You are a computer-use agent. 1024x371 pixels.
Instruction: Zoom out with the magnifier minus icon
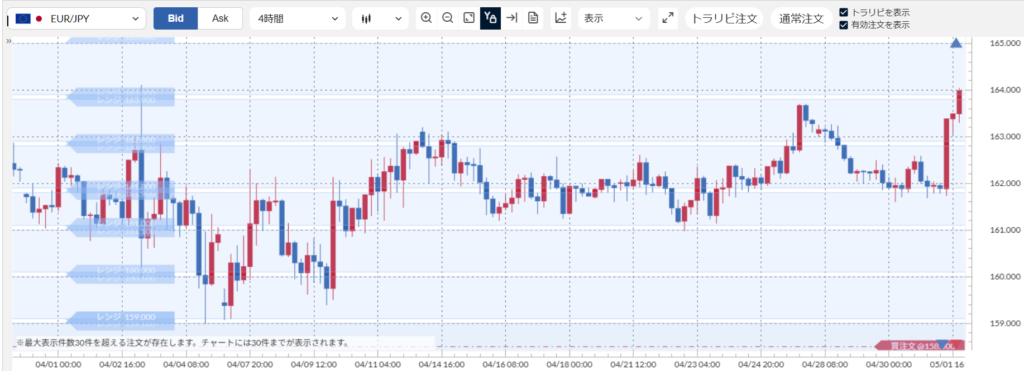[x=447, y=18]
